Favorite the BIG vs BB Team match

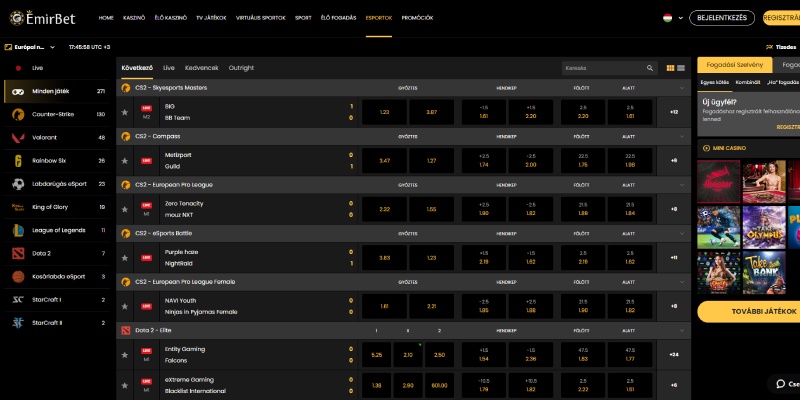pyautogui.click(x=124, y=112)
